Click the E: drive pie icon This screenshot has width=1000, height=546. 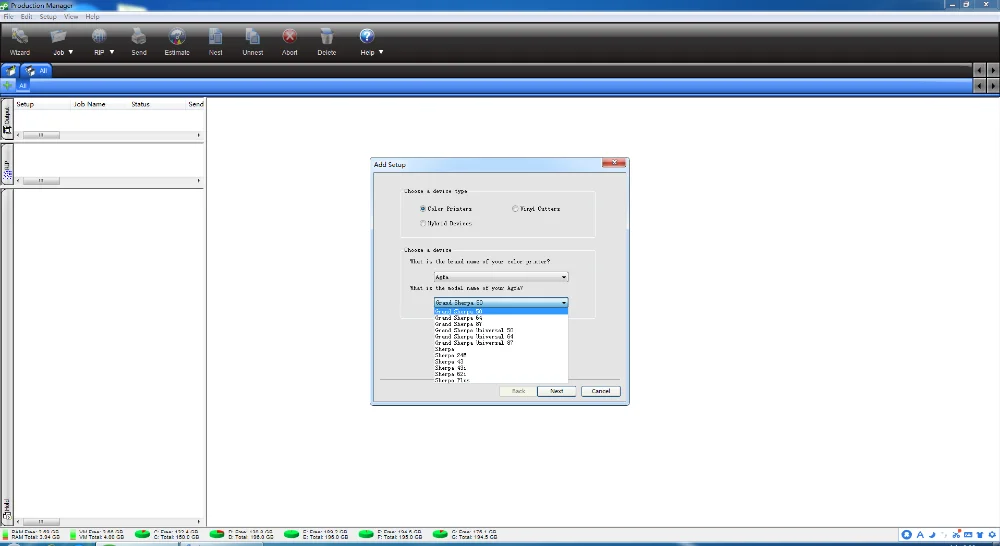(291, 534)
